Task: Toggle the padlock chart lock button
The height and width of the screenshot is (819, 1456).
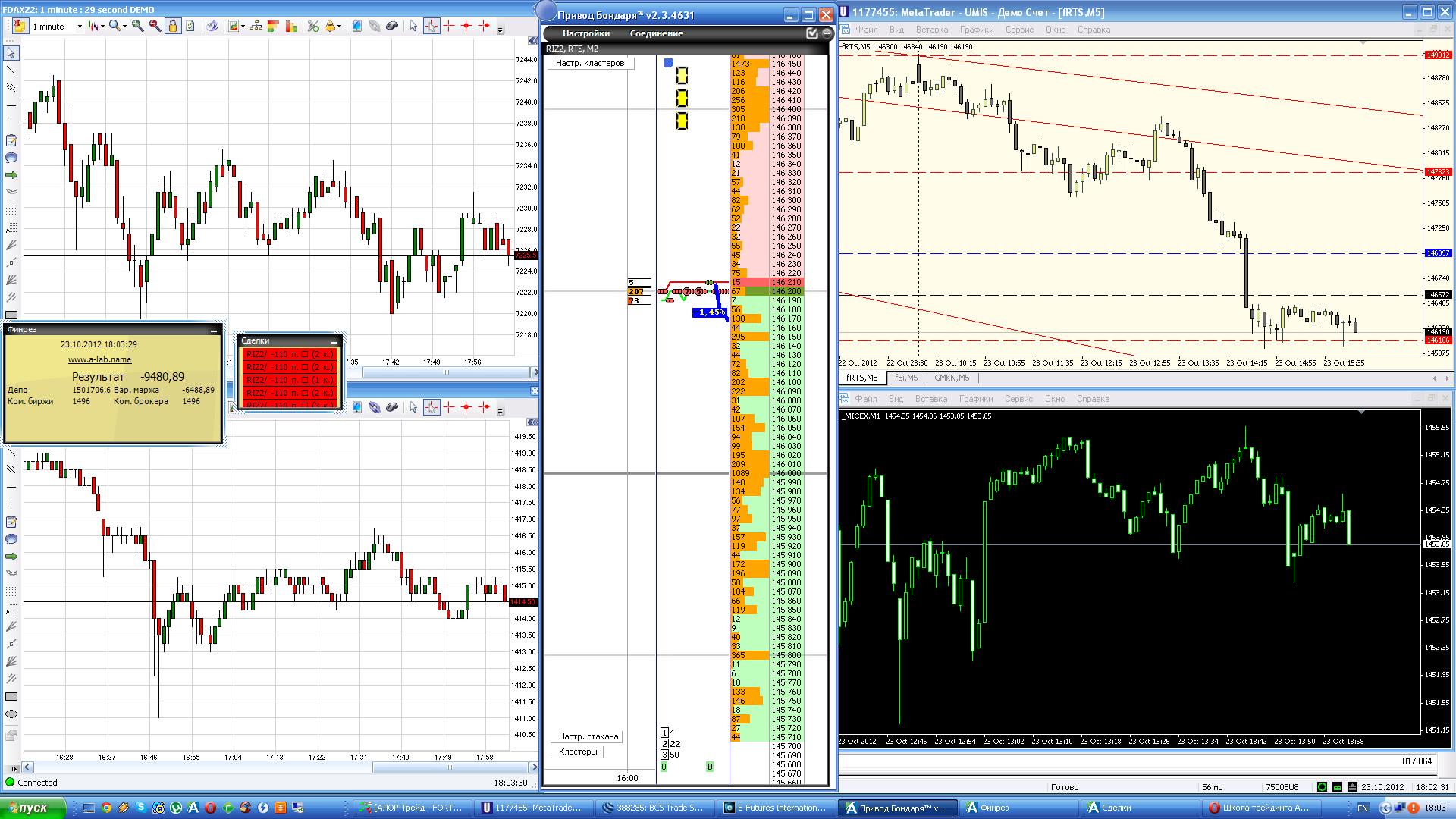Action: point(173,26)
